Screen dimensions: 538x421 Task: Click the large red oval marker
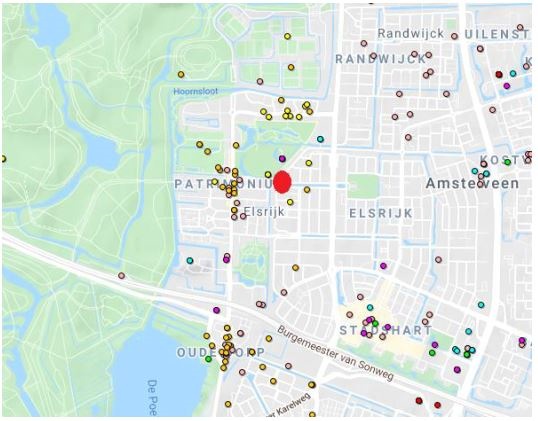tap(282, 182)
